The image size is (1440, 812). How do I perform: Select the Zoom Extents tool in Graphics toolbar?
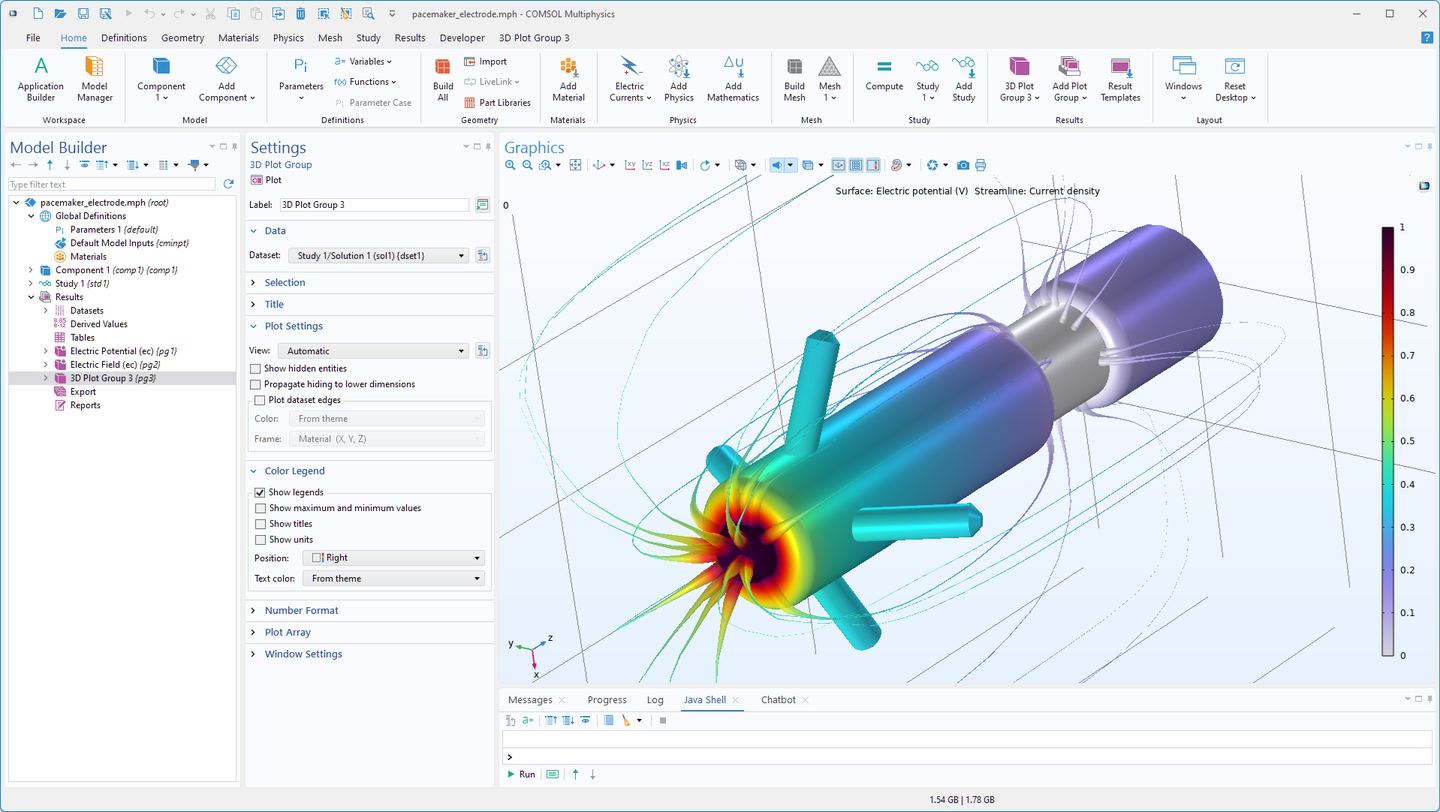[574, 165]
